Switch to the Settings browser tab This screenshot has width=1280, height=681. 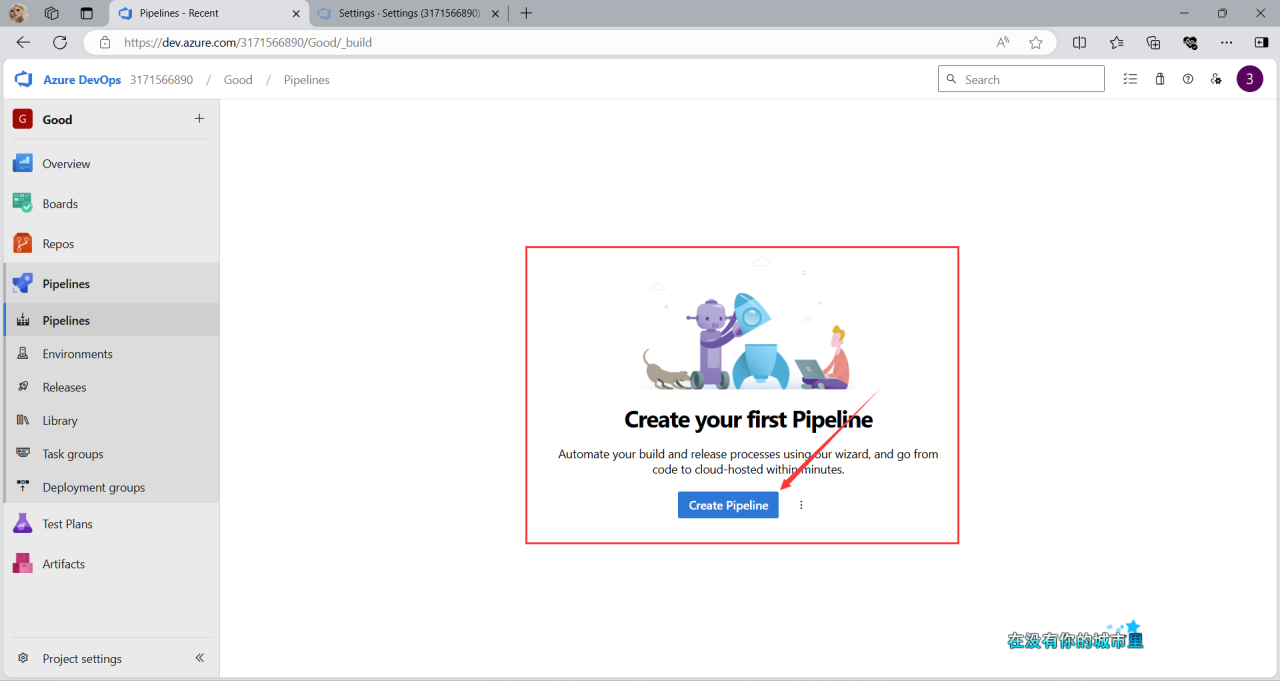tap(408, 14)
